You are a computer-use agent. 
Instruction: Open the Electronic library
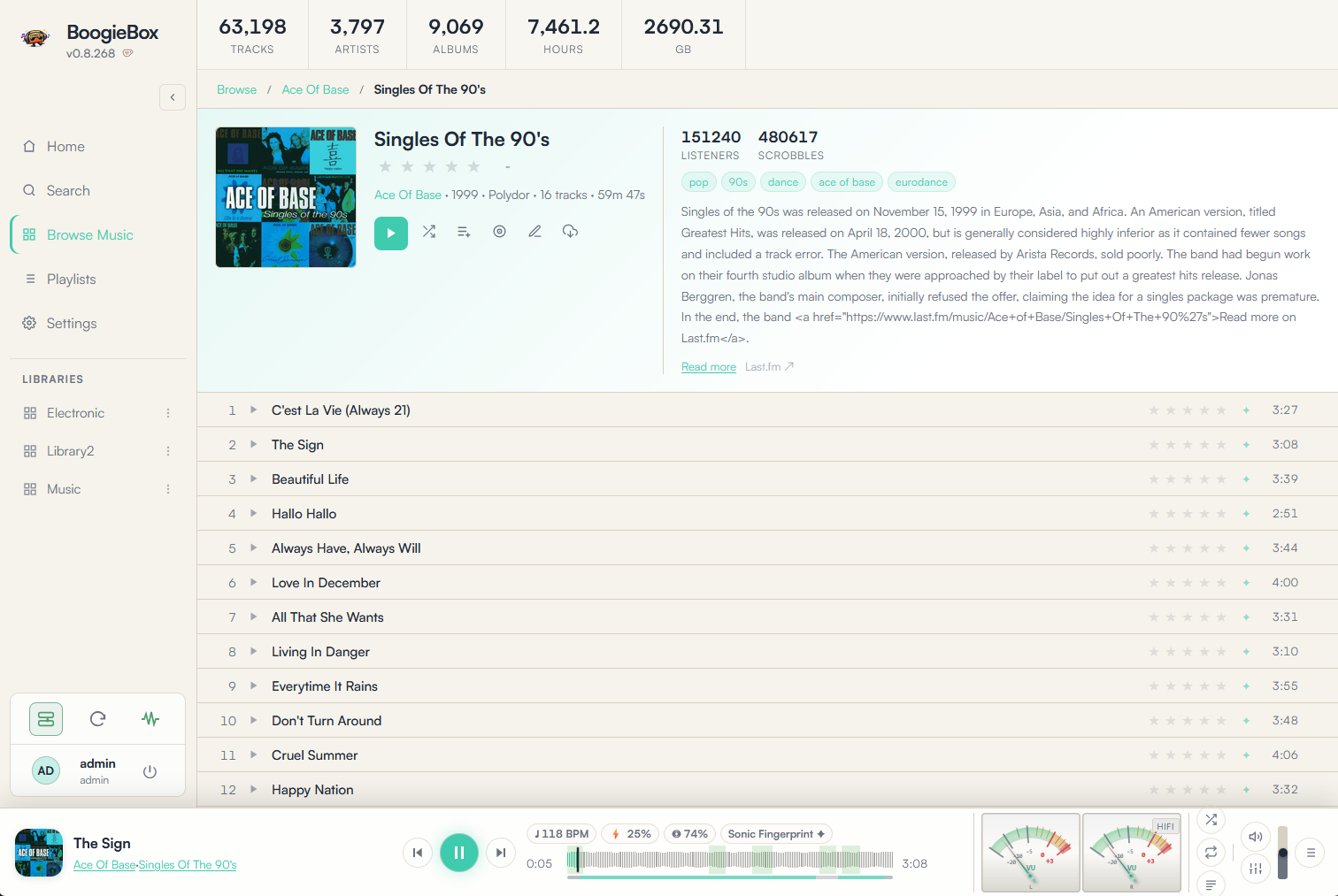tap(75, 413)
